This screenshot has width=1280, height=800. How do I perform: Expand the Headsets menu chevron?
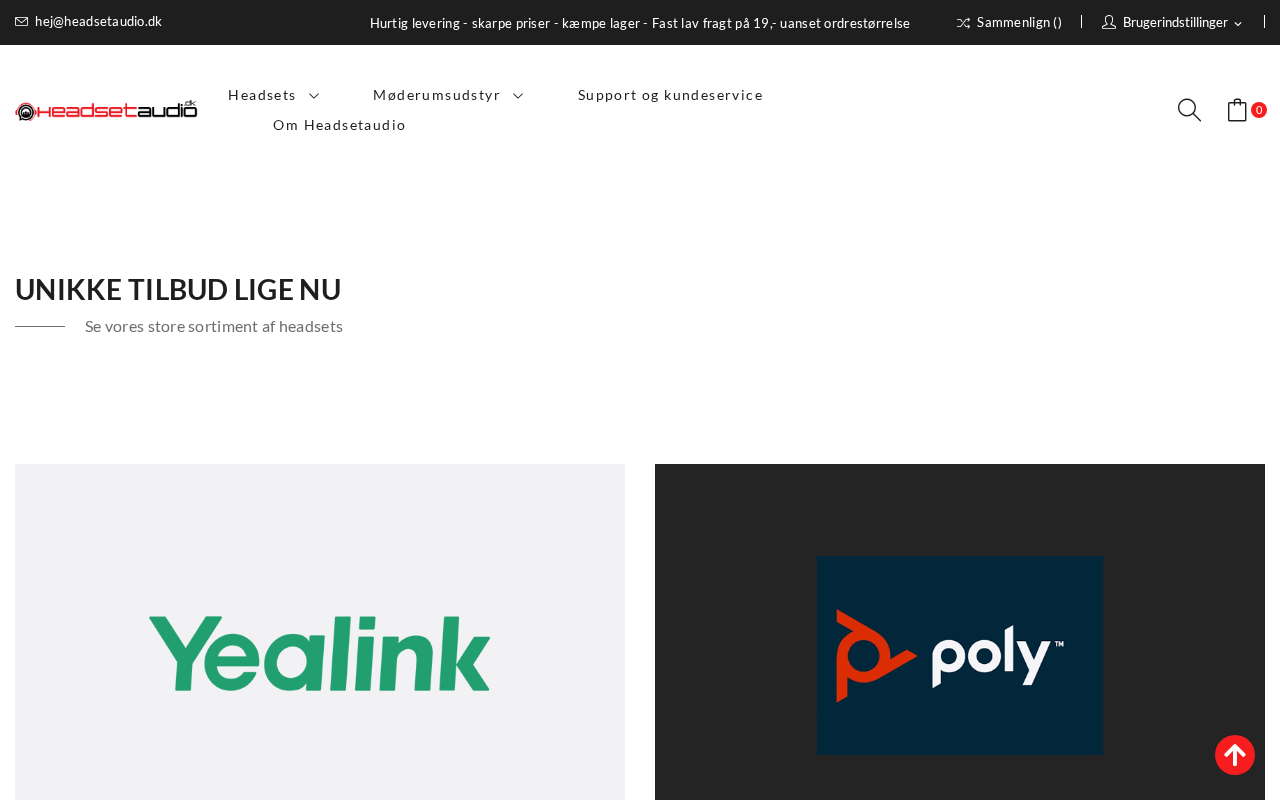(x=314, y=95)
